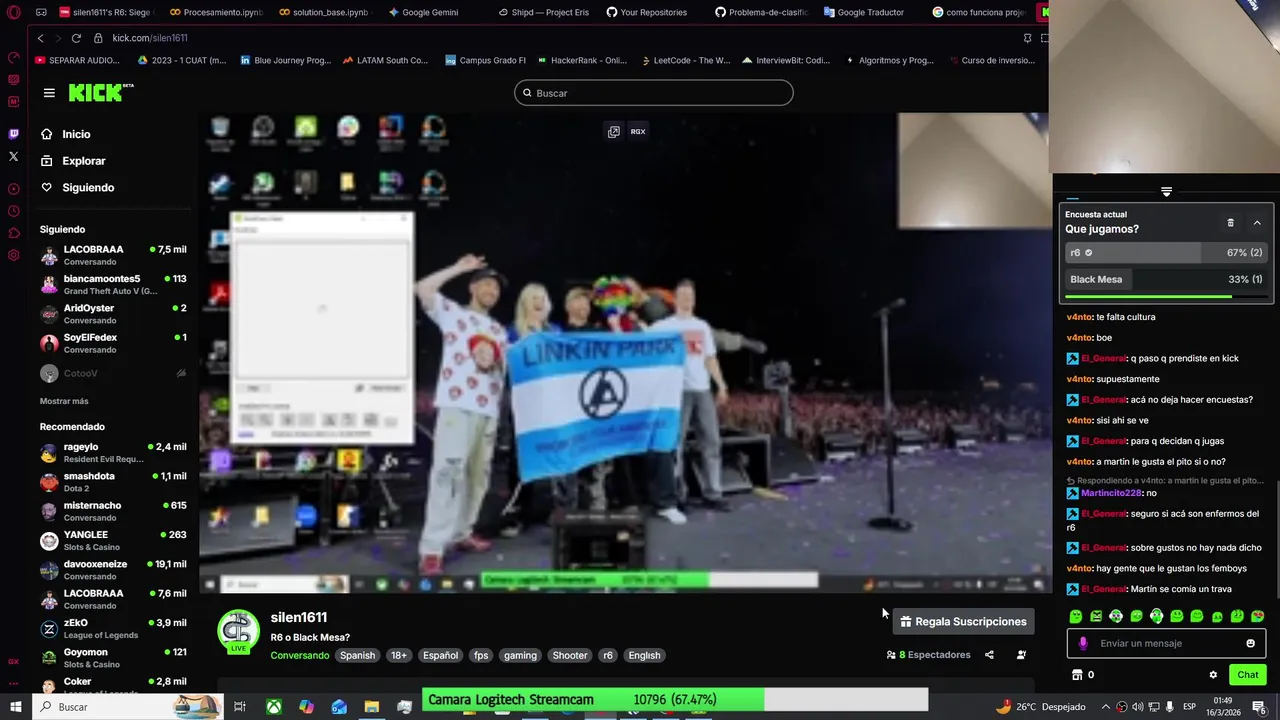Open the Windows Start menu

[x=15, y=707]
